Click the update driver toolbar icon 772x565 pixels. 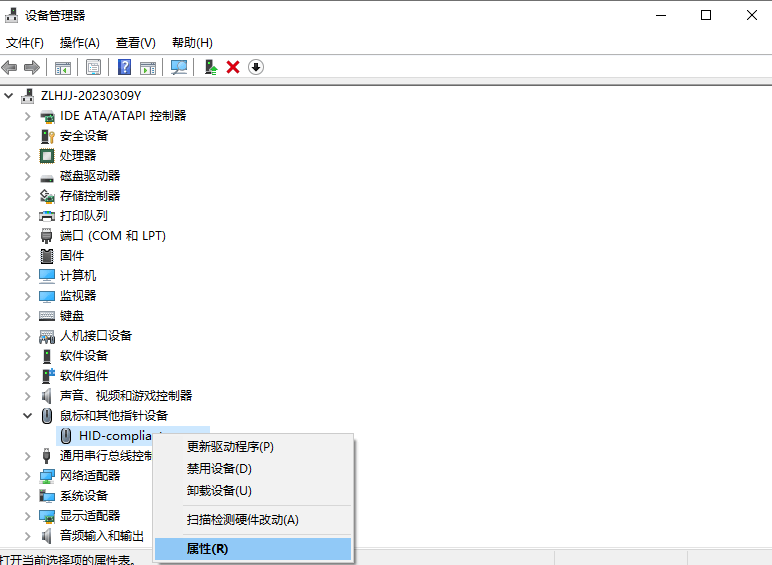coord(211,67)
